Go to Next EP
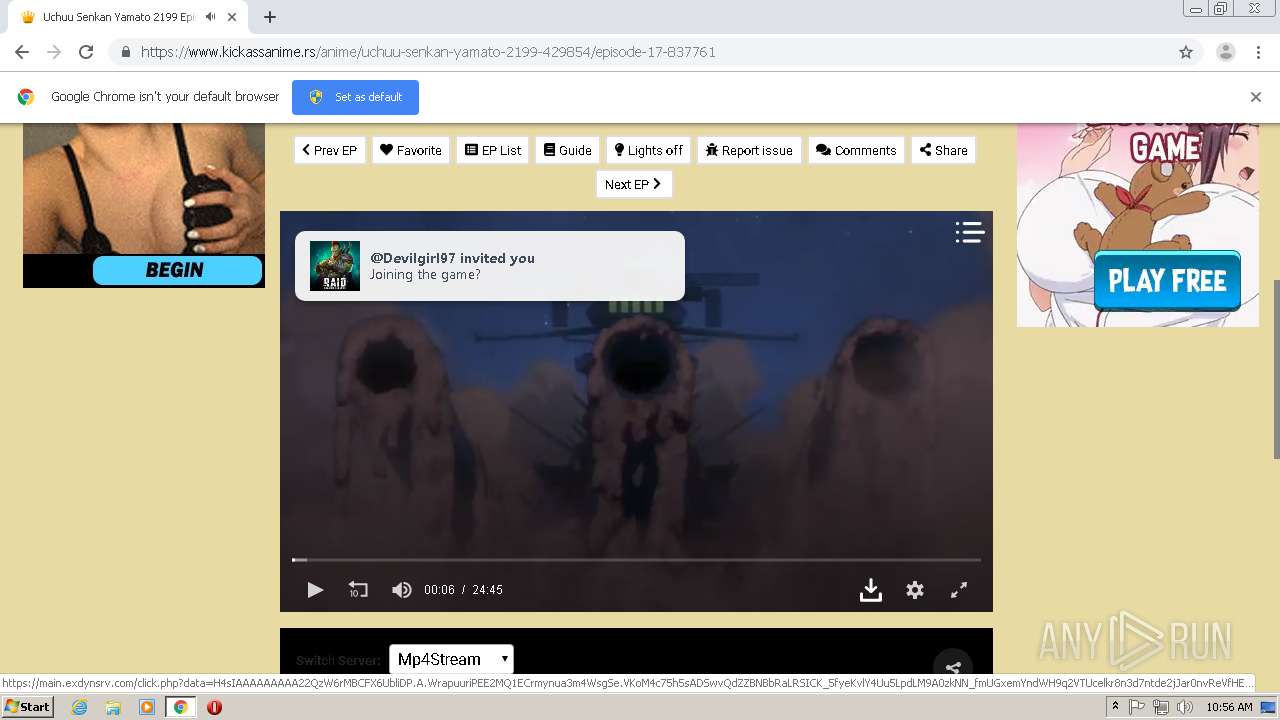The width and height of the screenshot is (1280, 720). point(634,184)
